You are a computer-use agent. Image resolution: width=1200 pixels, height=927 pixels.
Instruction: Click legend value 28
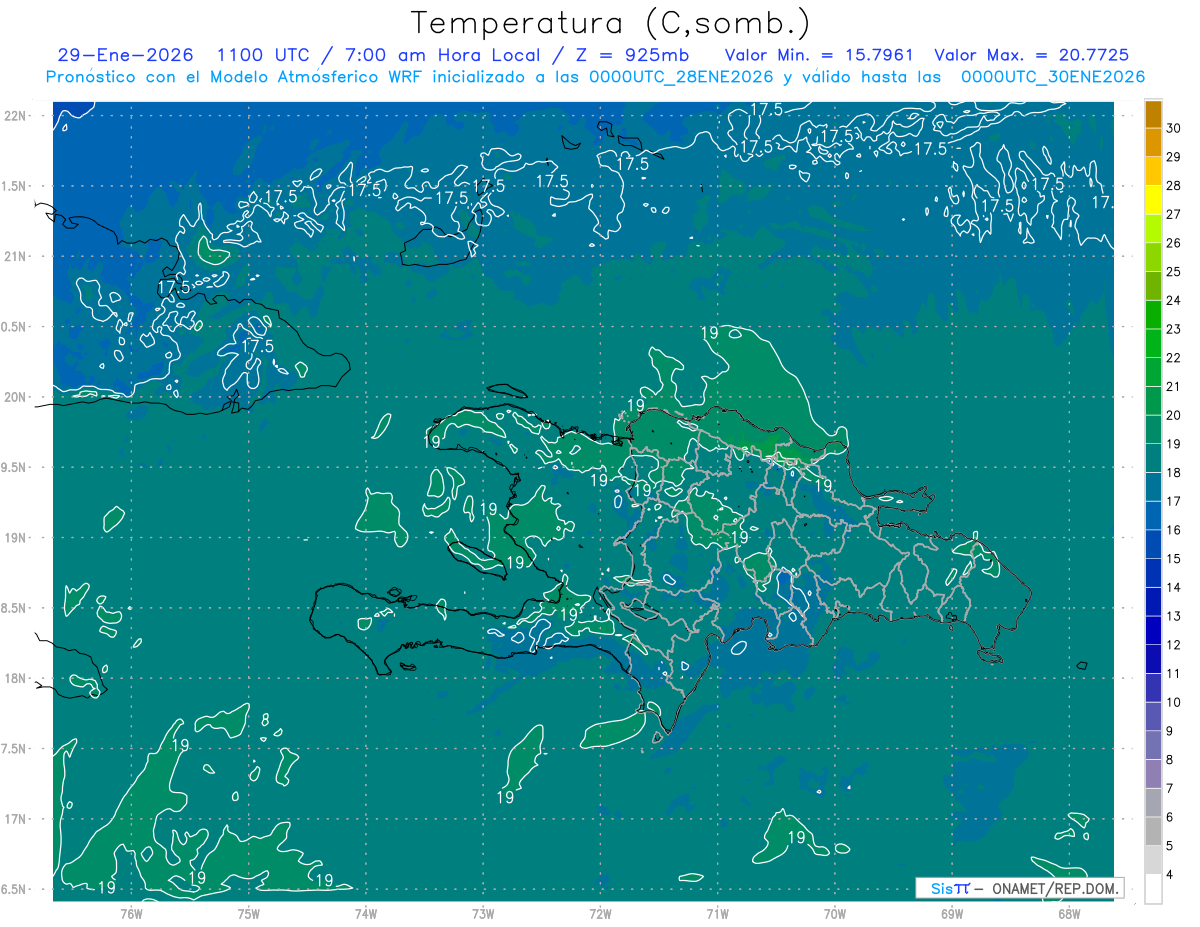(x=1173, y=185)
